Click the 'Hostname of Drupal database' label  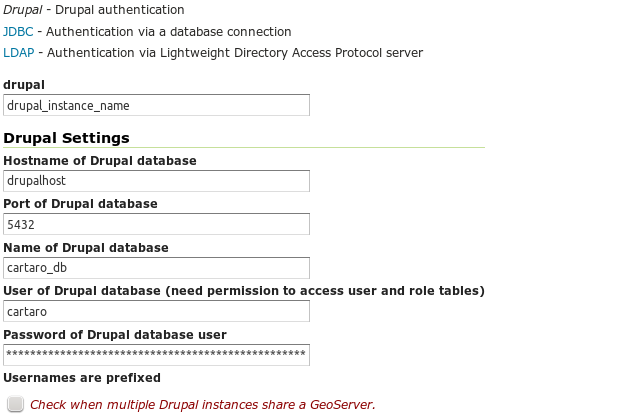[100, 161]
